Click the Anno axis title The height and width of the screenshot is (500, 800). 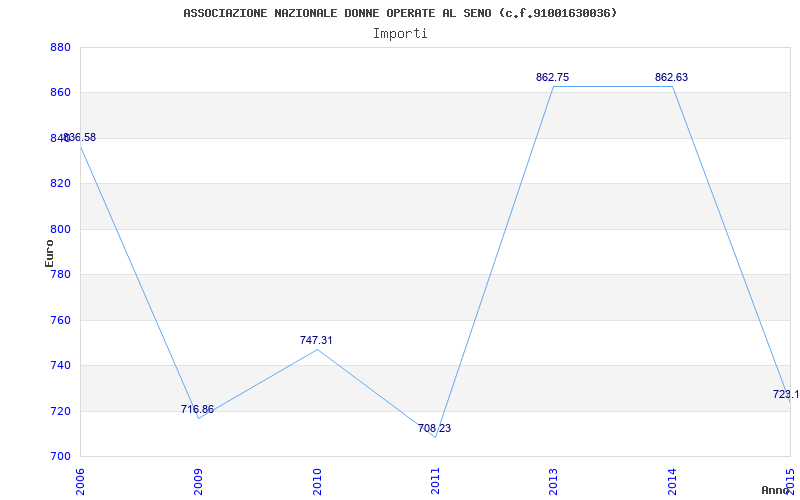(775, 490)
